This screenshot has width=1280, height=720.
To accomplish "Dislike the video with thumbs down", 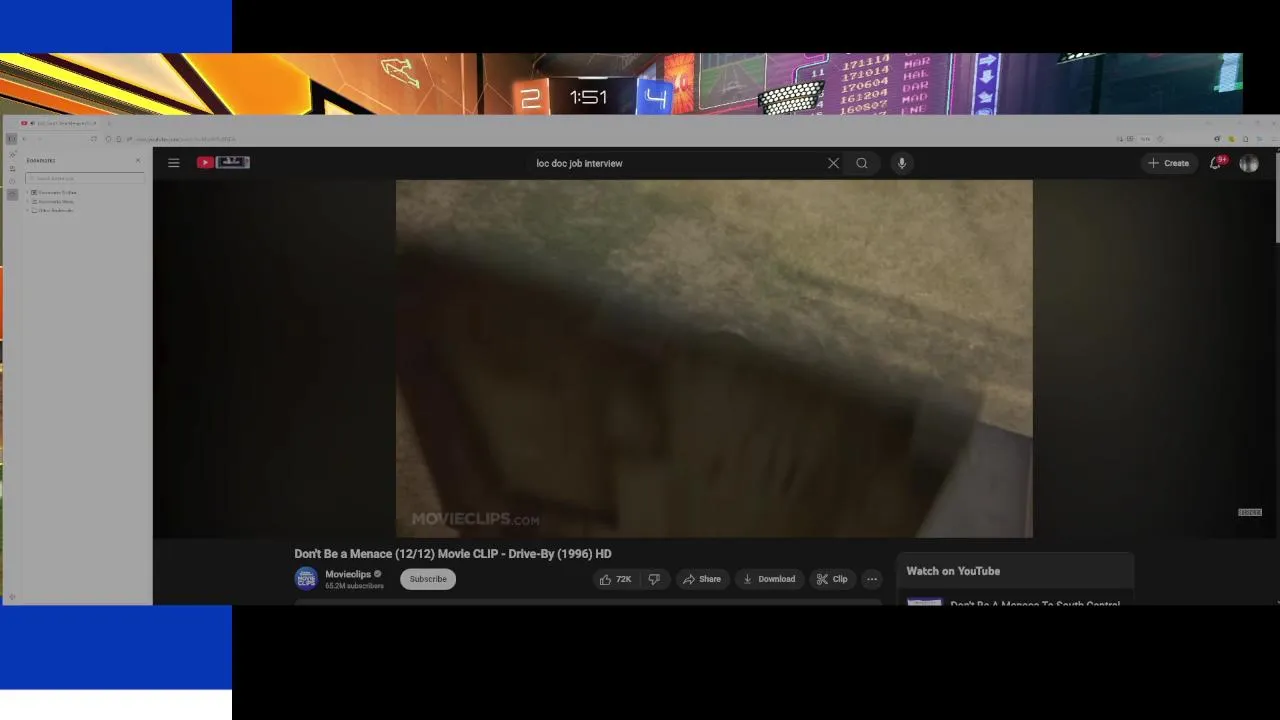I will click(x=654, y=579).
